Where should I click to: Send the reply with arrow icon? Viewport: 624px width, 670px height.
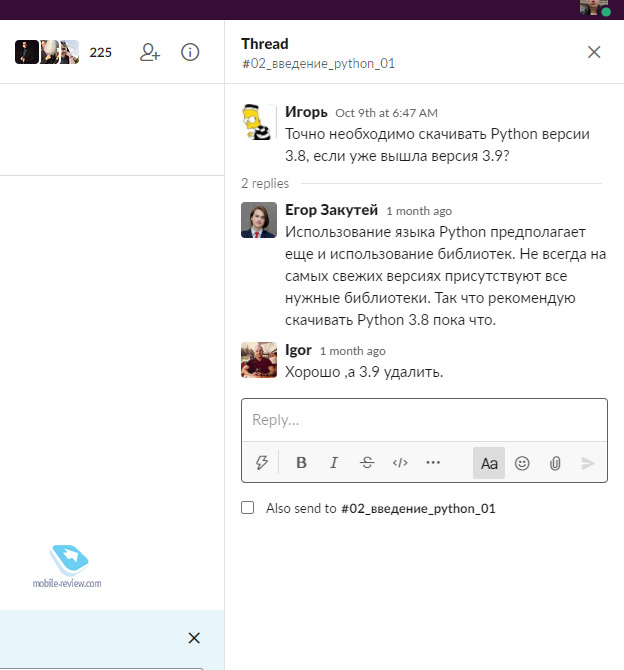tap(588, 463)
